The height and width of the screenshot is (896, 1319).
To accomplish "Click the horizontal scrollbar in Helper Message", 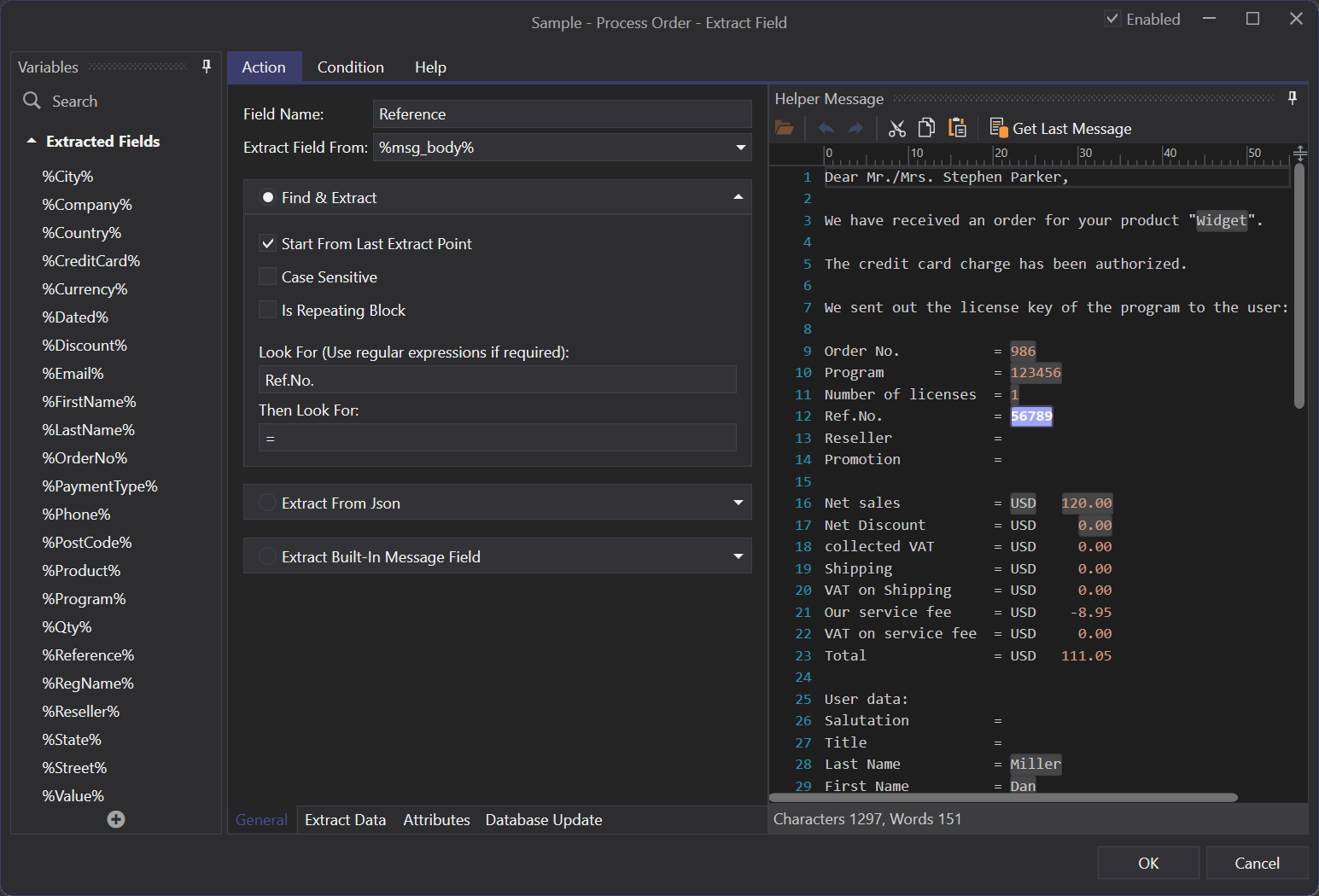I will (x=1003, y=797).
